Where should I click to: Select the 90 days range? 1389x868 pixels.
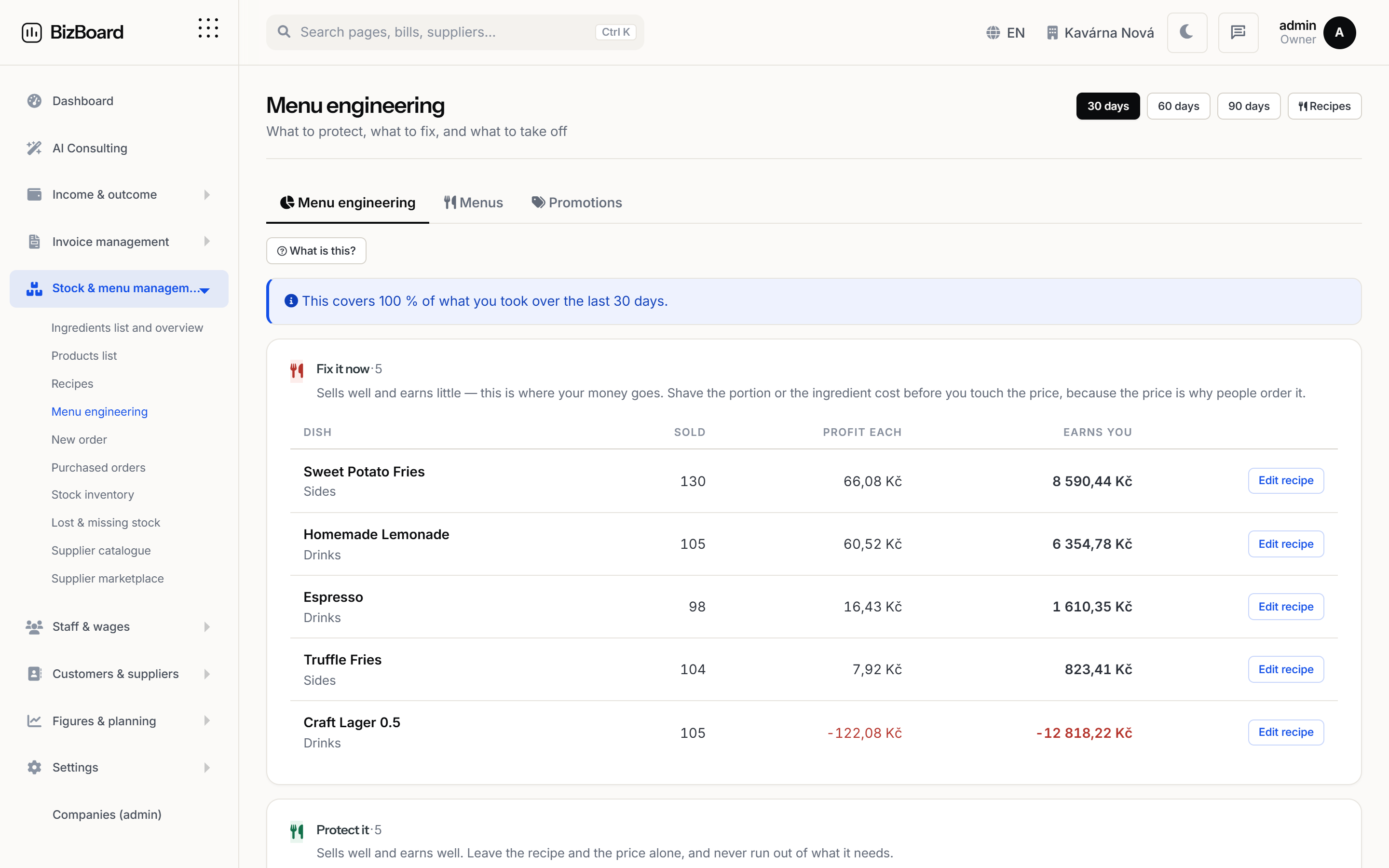click(1249, 106)
